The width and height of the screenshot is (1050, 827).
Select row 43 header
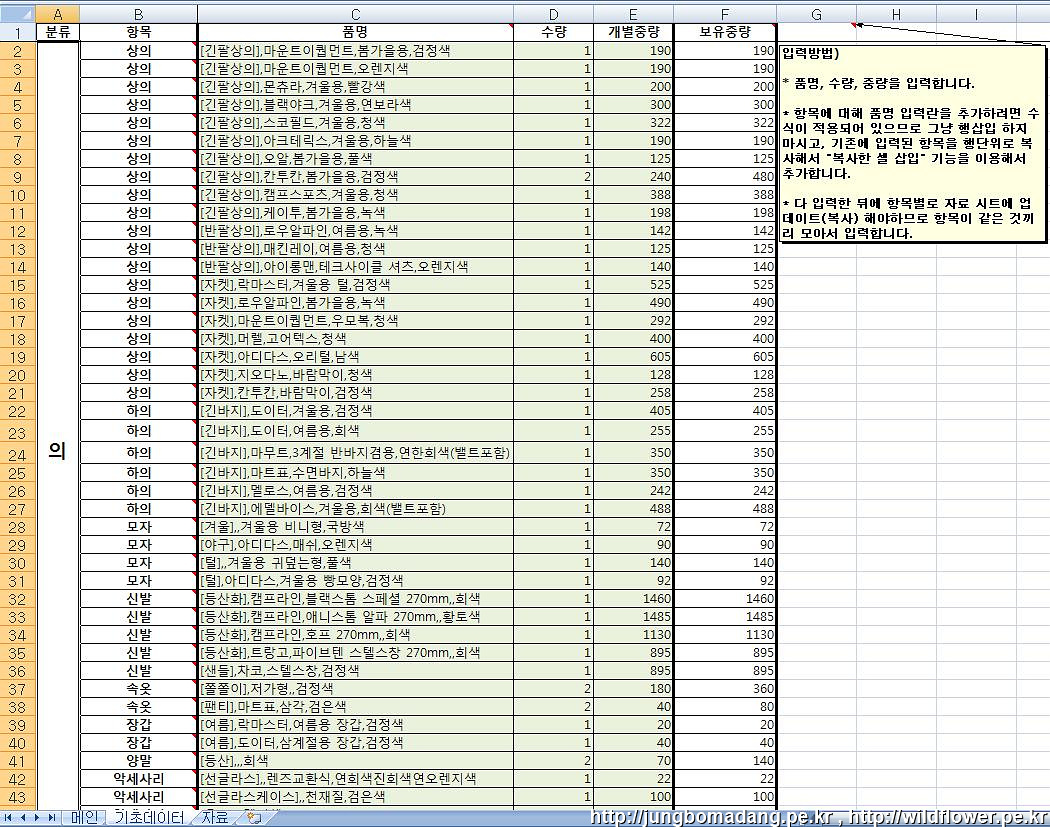(x=17, y=797)
